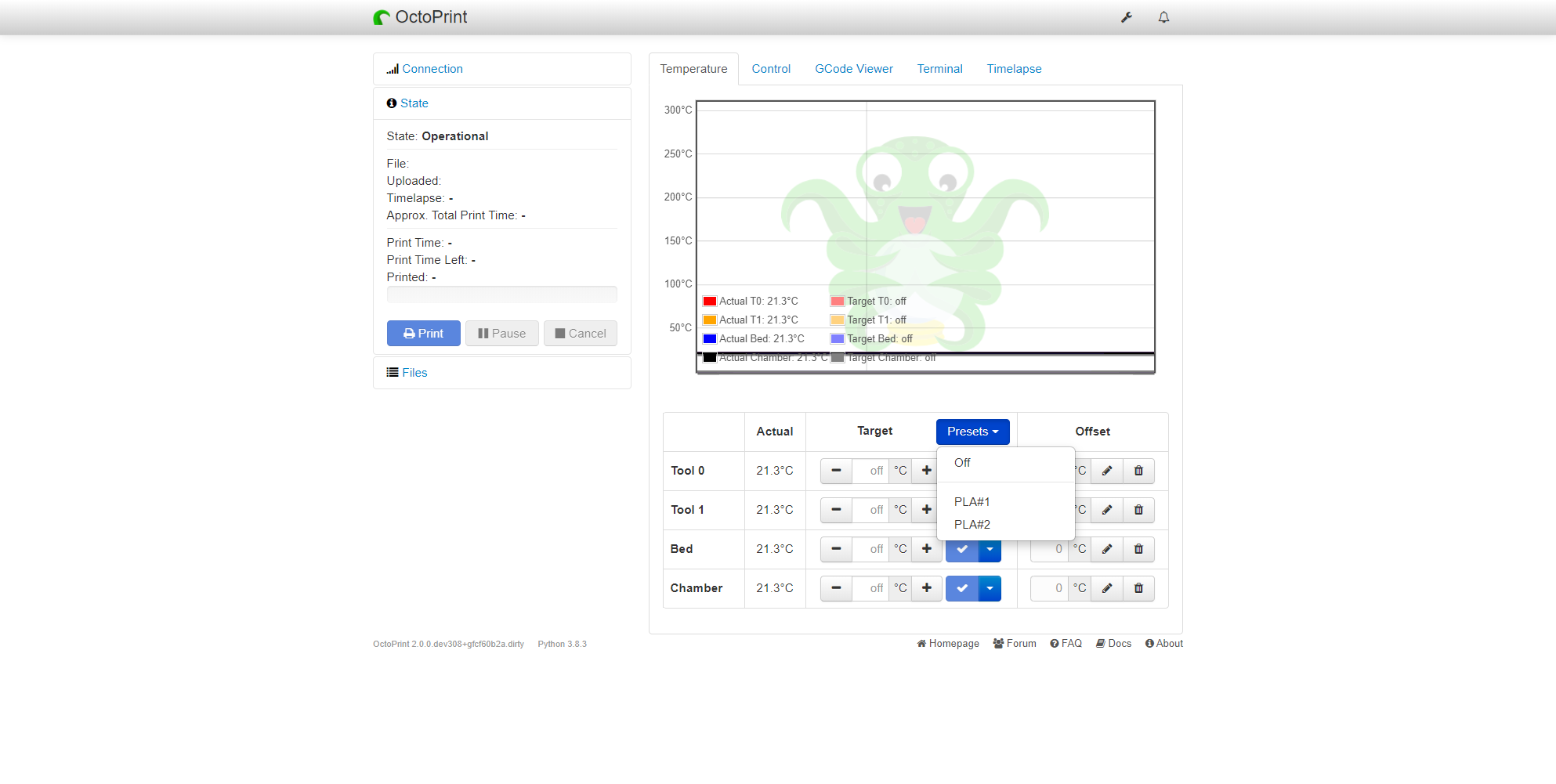Delete the Tool 1 temperature offset

pos(1138,510)
